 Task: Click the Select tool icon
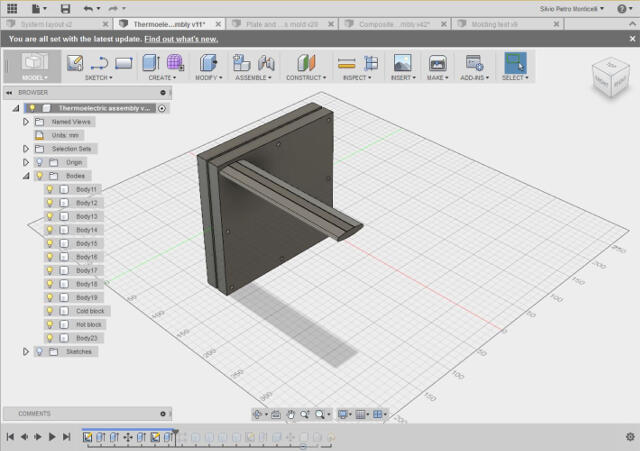(515, 62)
